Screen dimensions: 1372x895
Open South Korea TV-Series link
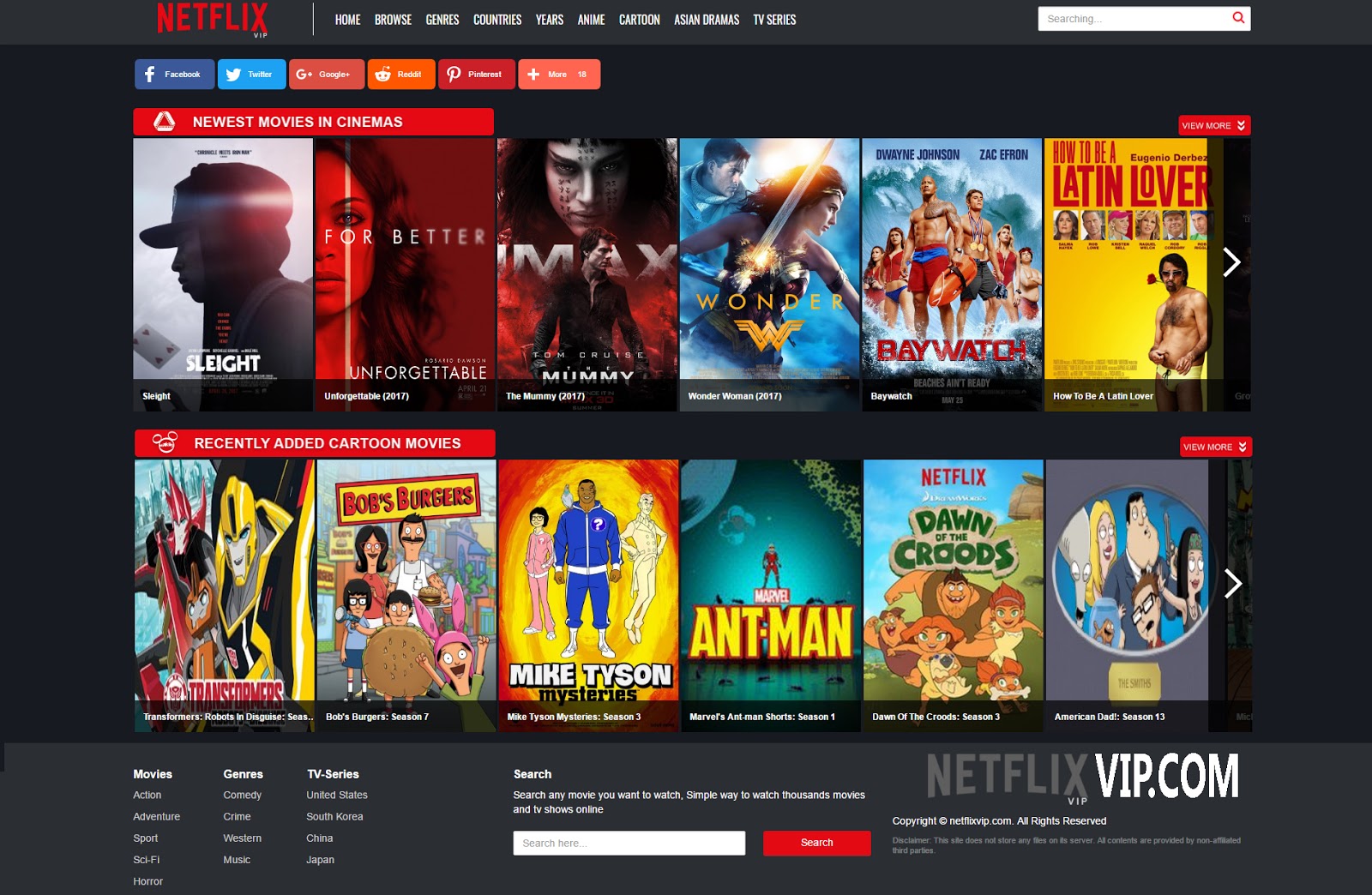click(x=334, y=817)
